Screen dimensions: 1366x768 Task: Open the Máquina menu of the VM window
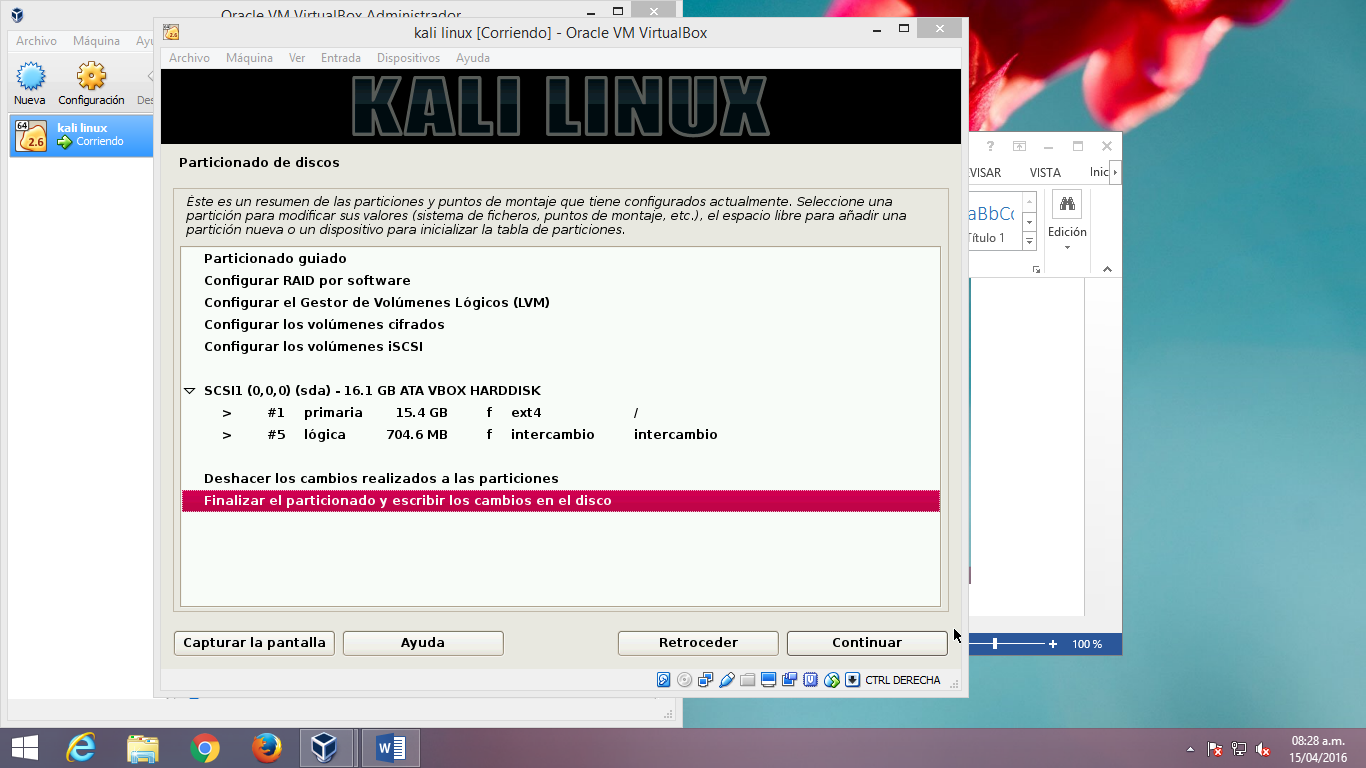[248, 58]
